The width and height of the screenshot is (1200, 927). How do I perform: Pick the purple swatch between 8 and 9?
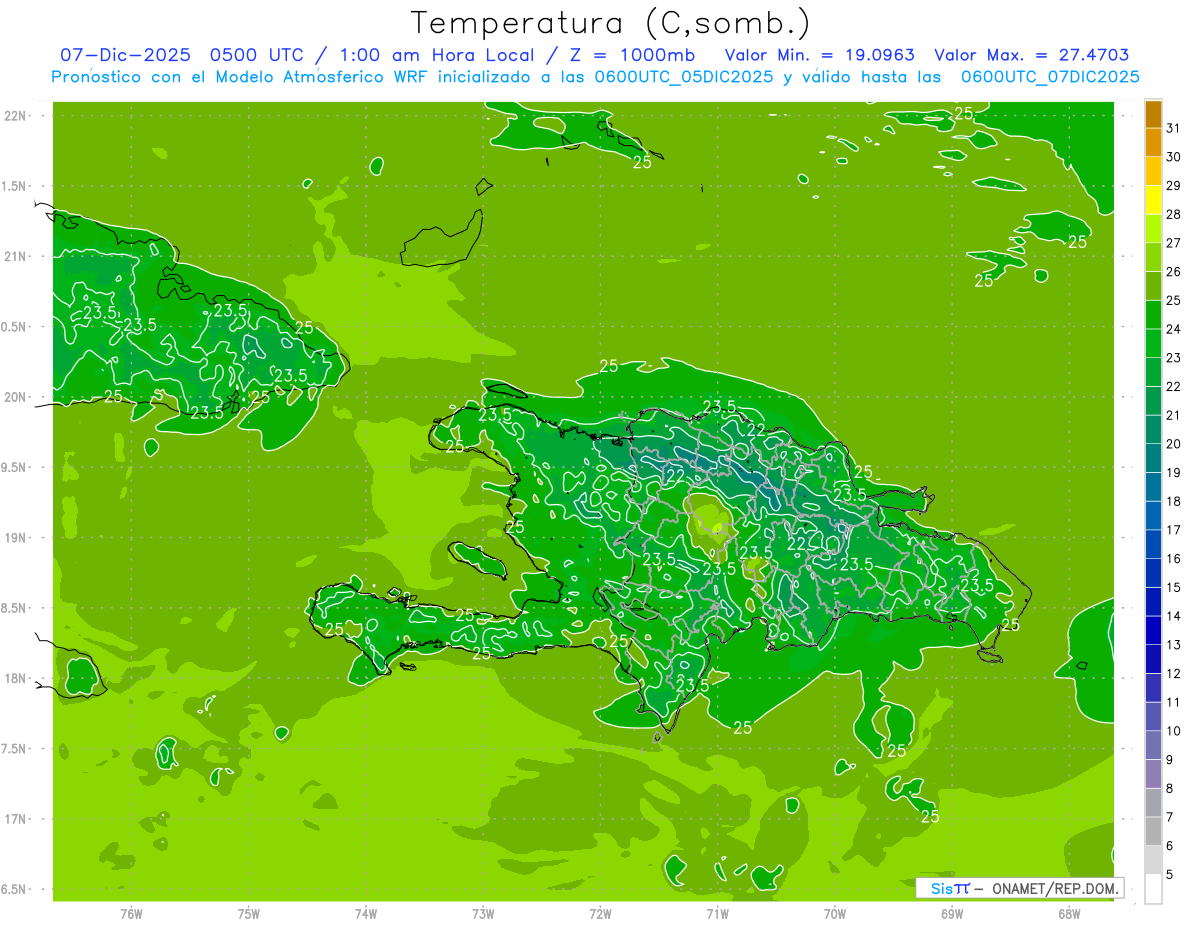coord(1153,774)
